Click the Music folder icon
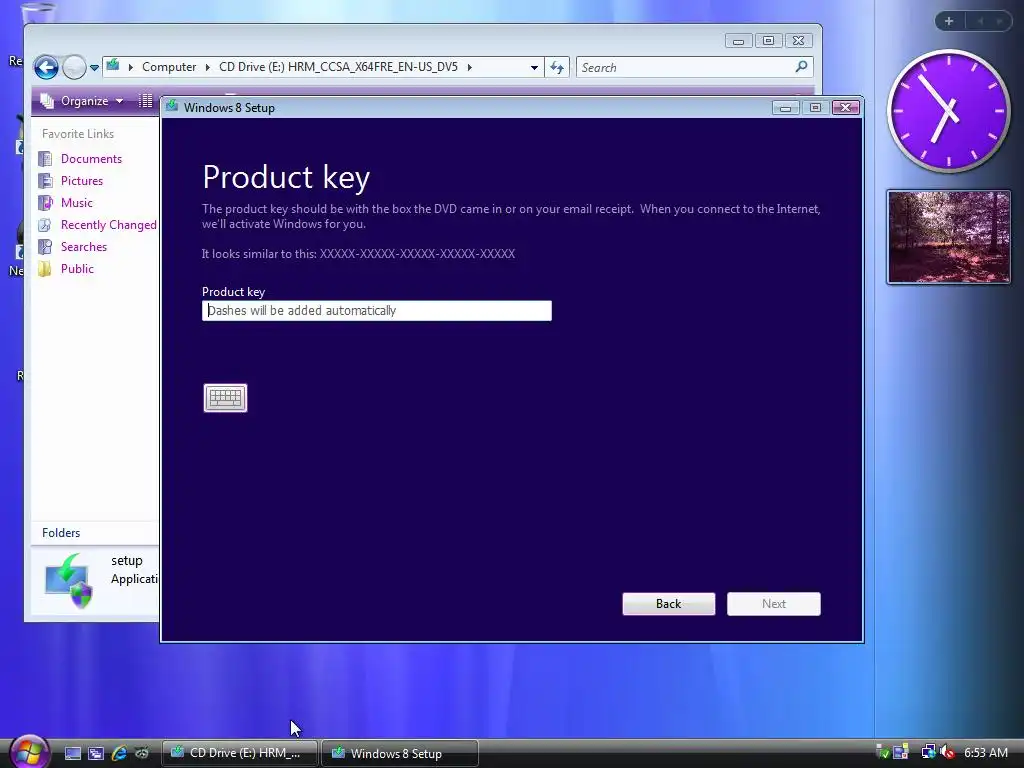The height and width of the screenshot is (768, 1024). click(x=45, y=202)
